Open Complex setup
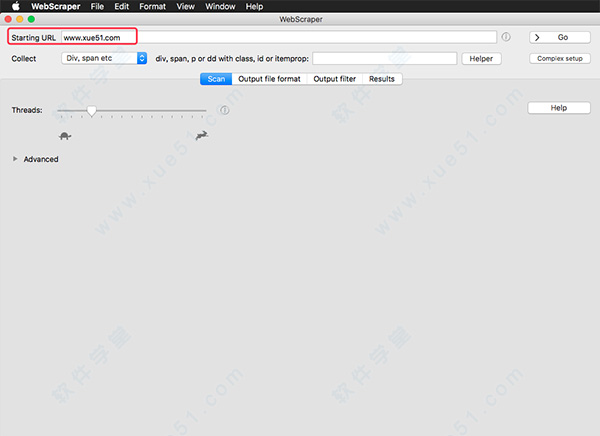This screenshot has width=600, height=436. [x=560, y=59]
